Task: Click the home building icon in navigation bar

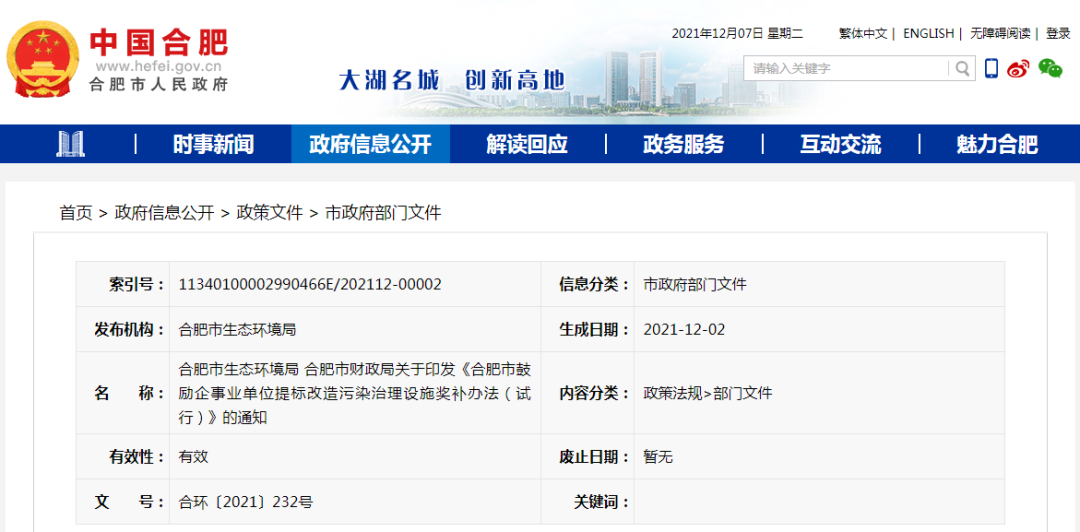Action: coord(70,144)
